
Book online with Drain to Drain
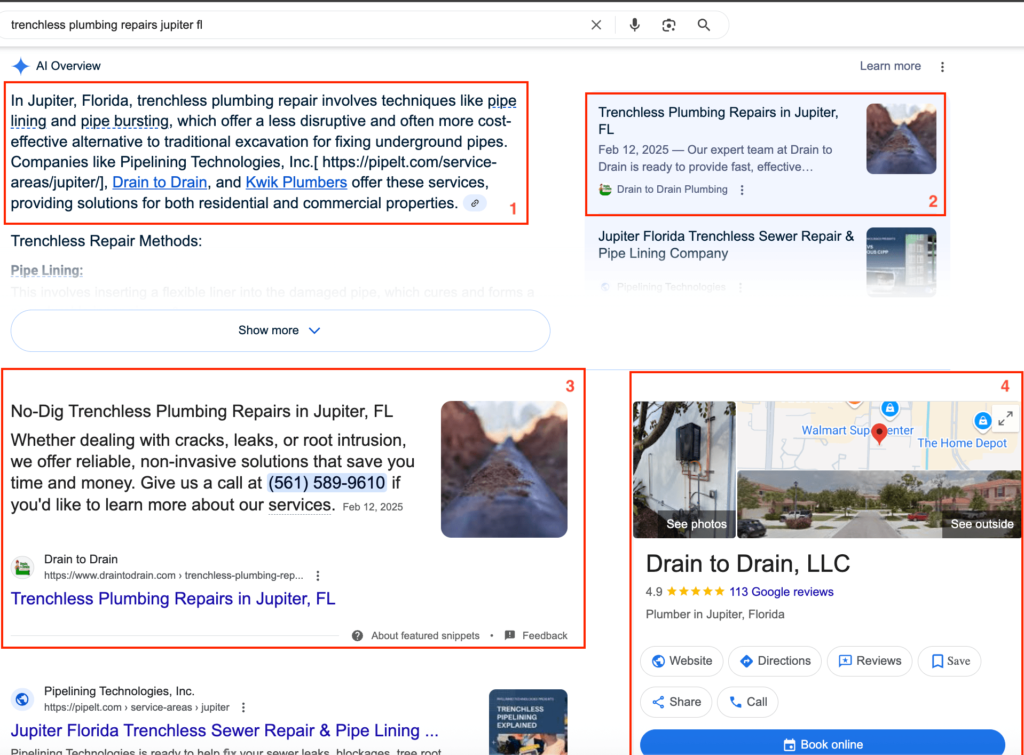[824, 744]
